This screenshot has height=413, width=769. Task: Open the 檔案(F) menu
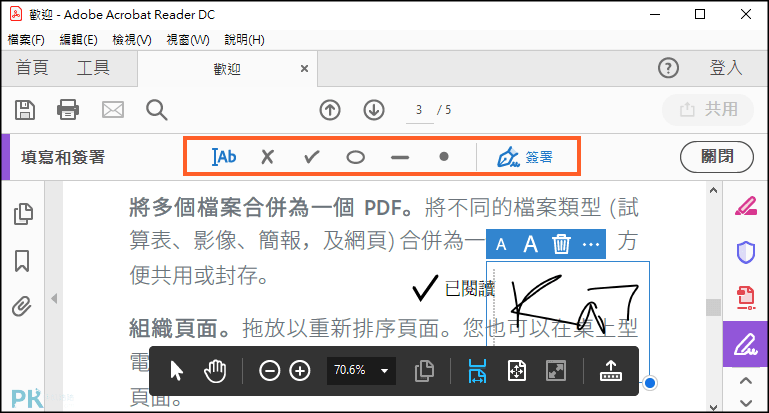(x=26, y=40)
